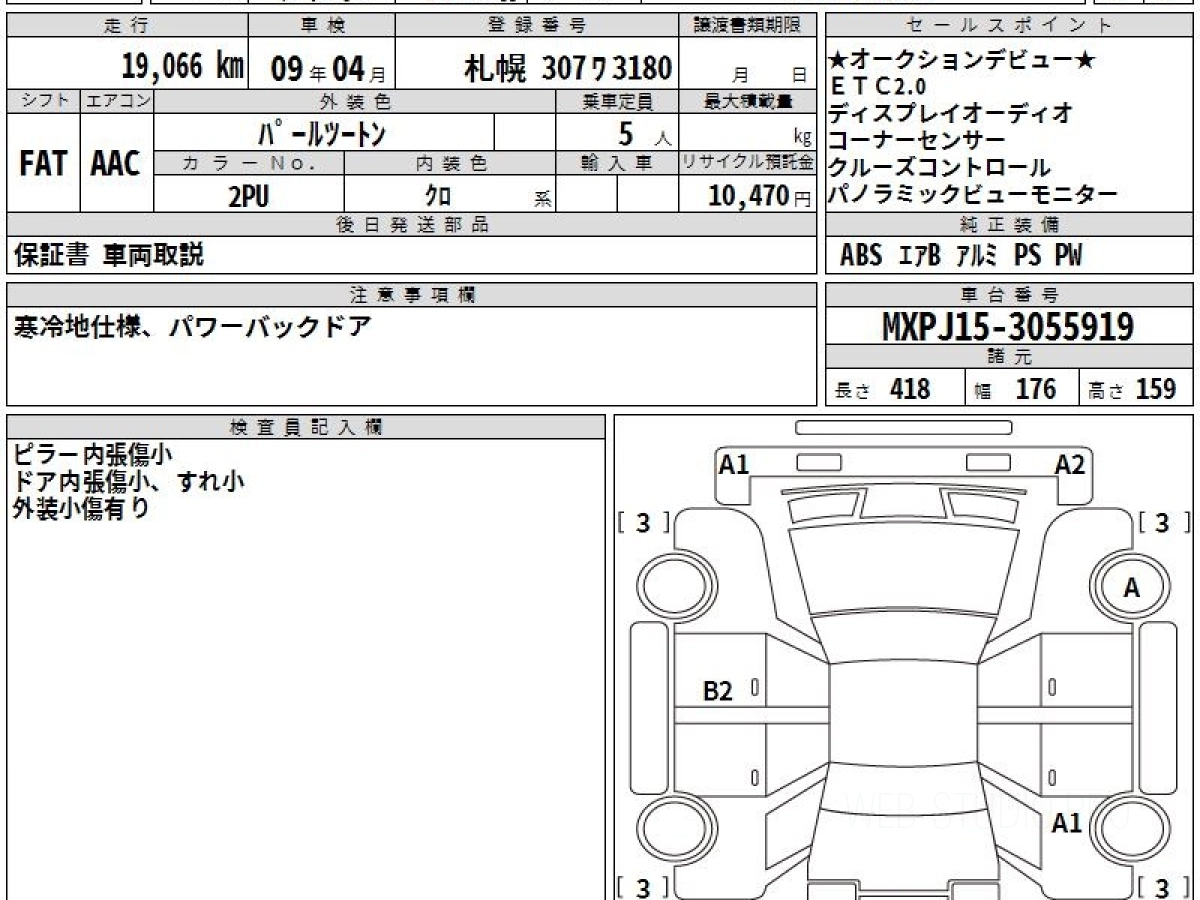Select the B2 damage mark on door

[x=718, y=691]
